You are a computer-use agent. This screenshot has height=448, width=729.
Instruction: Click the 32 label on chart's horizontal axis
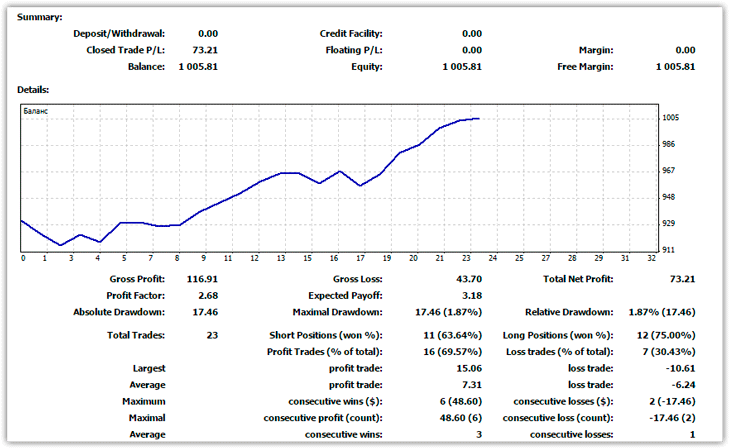click(651, 258)
